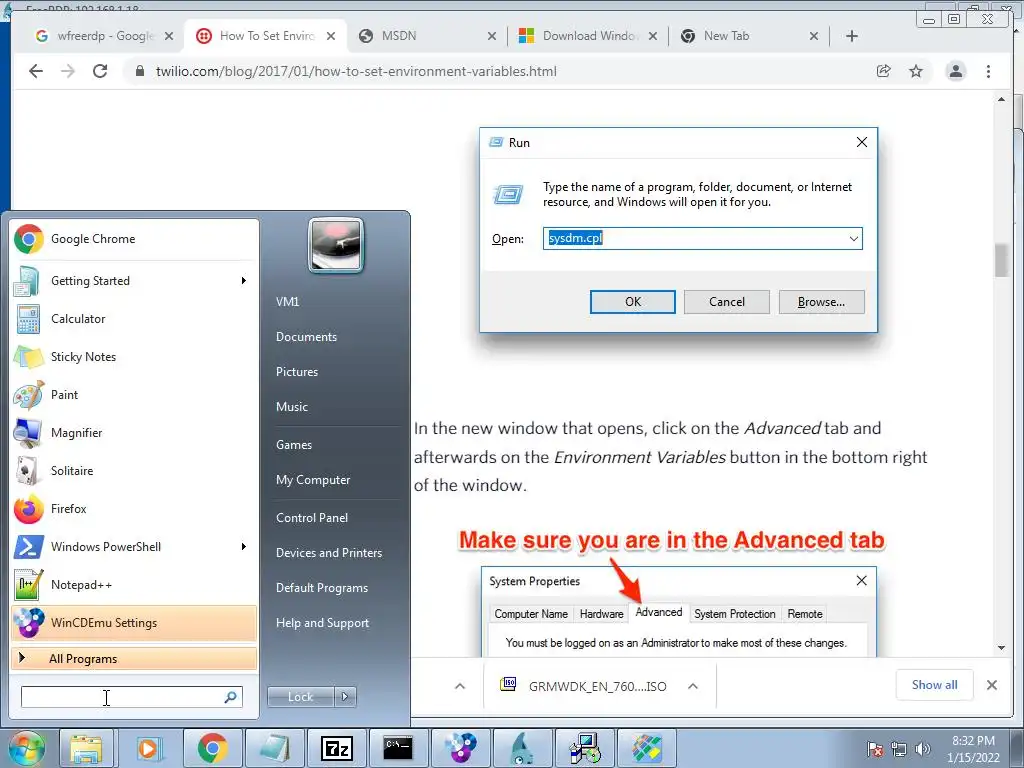
Task: Click the taskbar clock showing 8:32 PM
Action: pyautogui.click(x=973, y=749)
